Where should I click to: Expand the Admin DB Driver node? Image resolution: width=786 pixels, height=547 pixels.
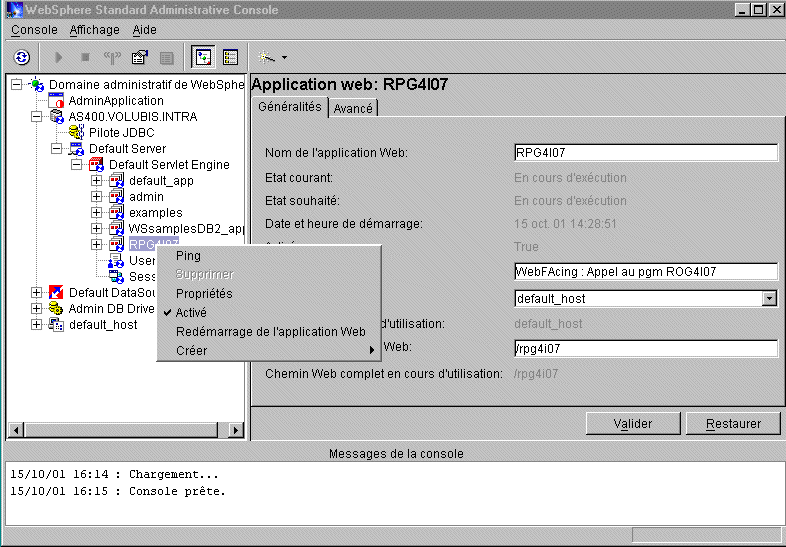pyautogui.click(x=36, y=308)
